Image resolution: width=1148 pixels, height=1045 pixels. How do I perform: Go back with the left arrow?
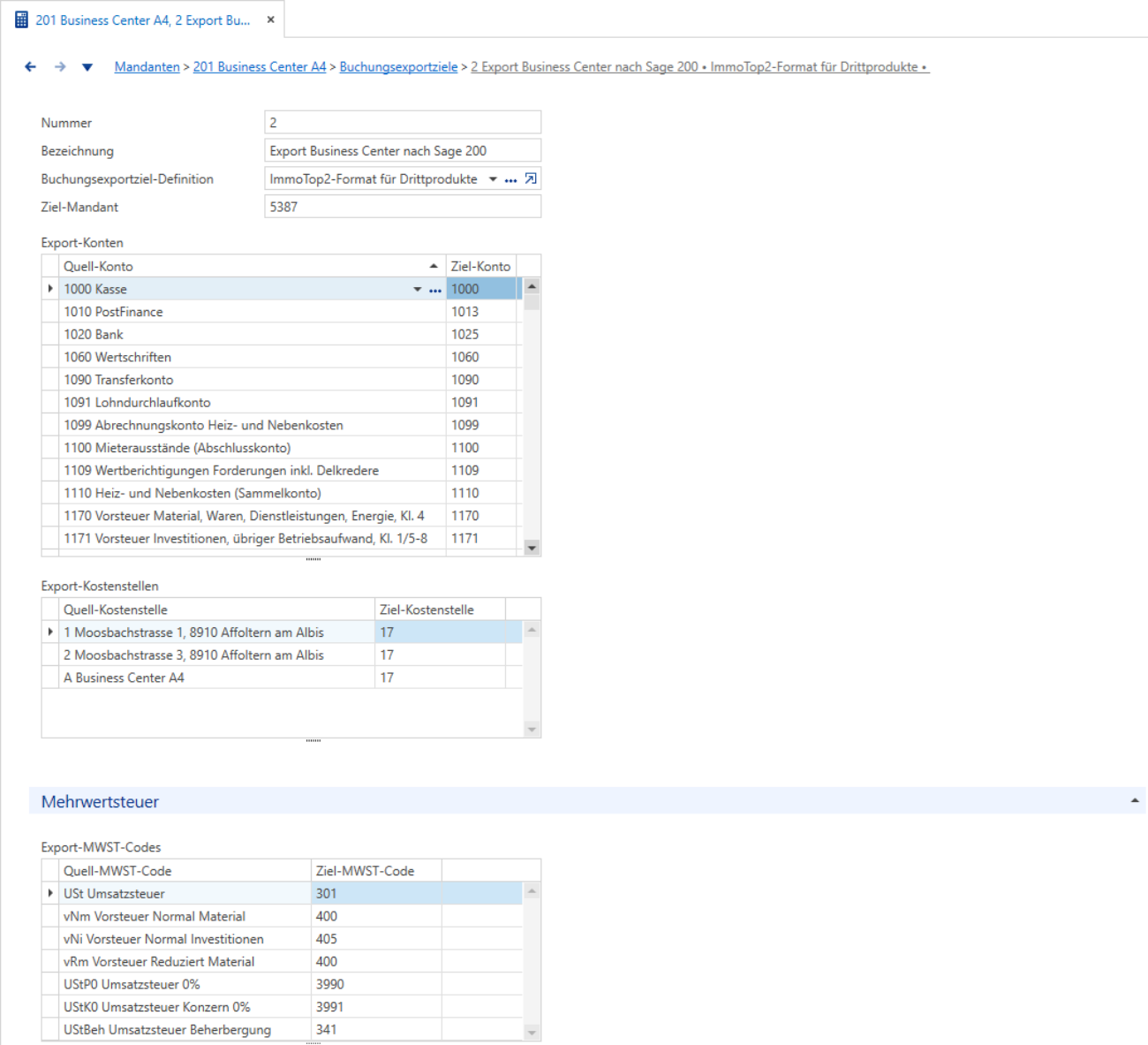(31, 67)
